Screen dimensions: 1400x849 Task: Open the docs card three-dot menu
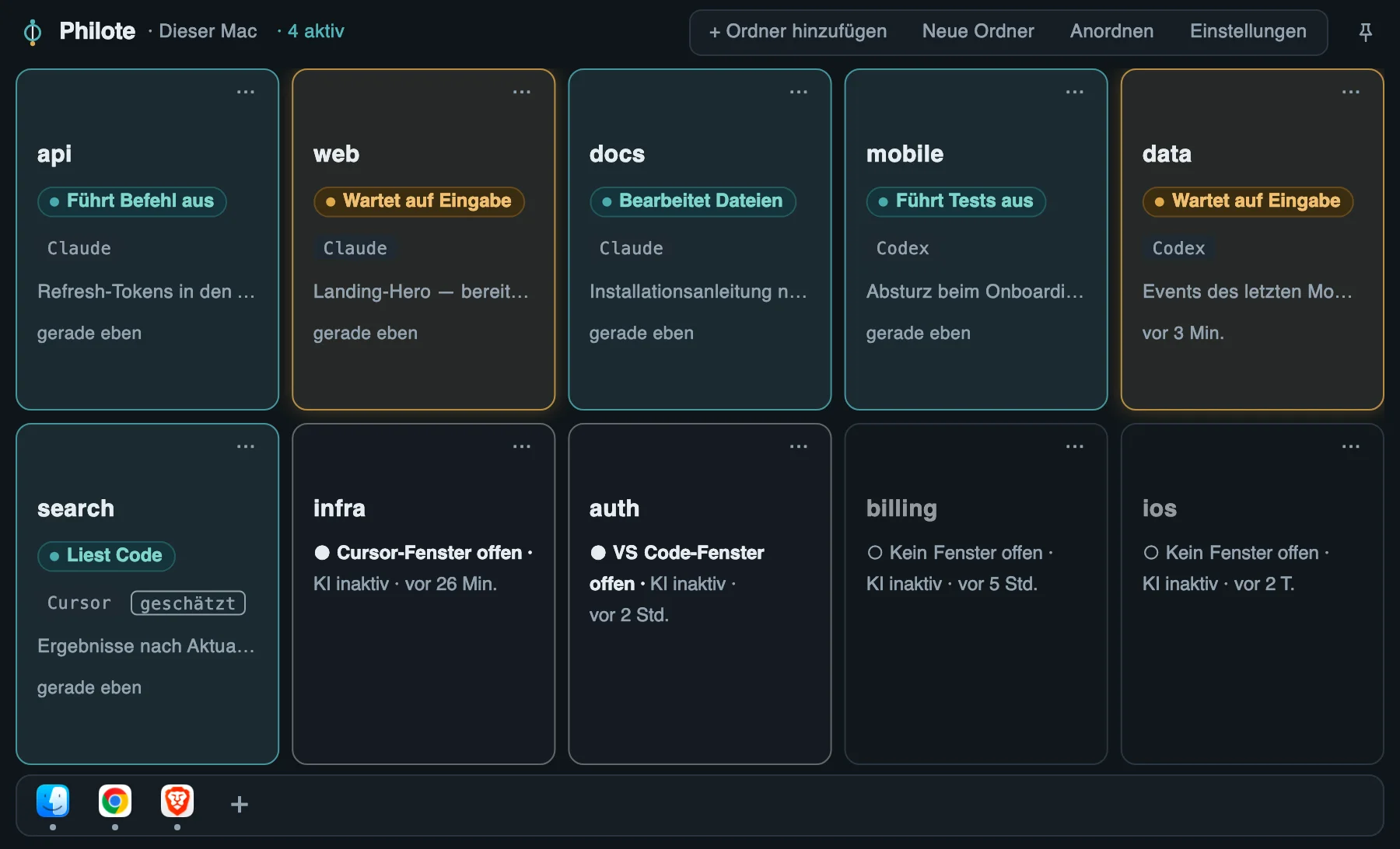tap(799, 92)
